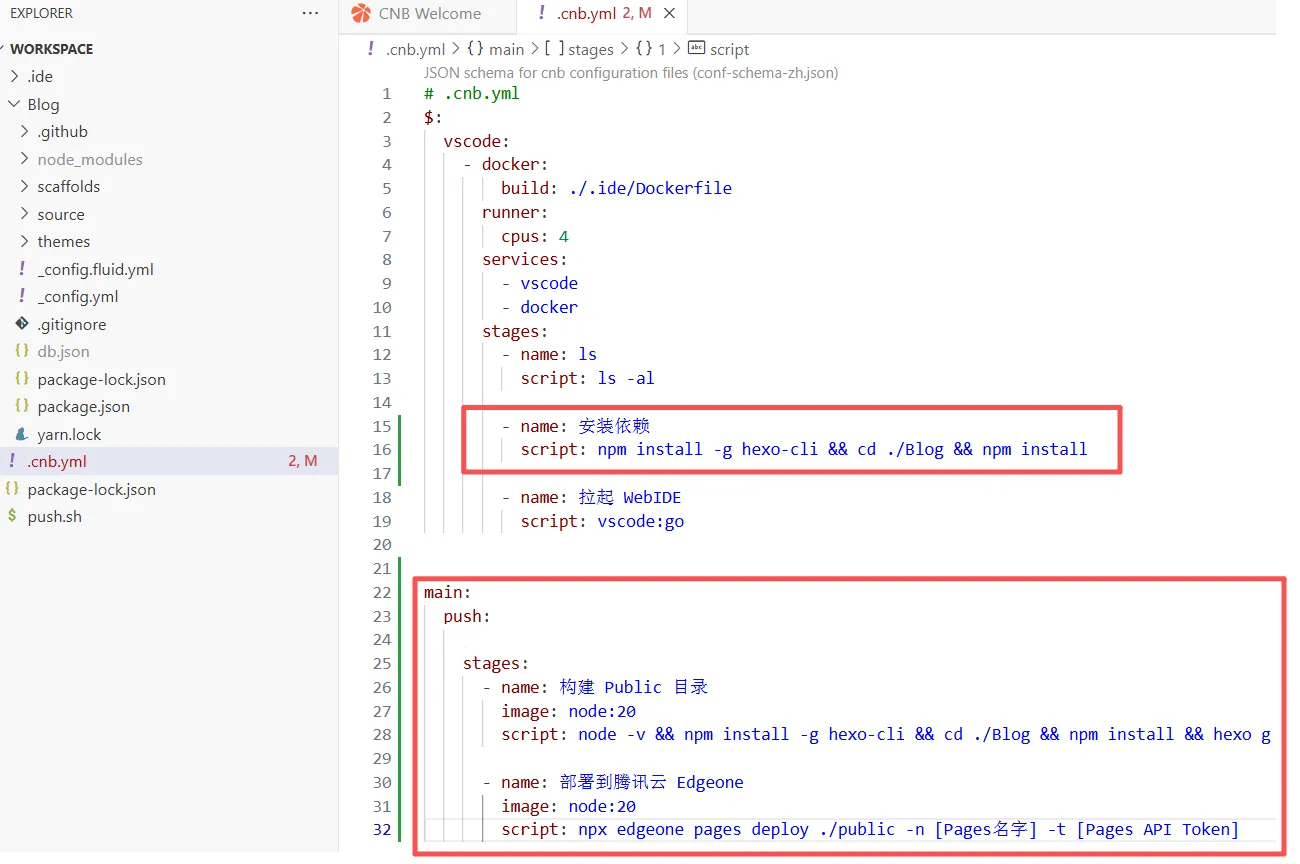Click the .cnb.yml breadcrumb segment
Image resolution: width=1300 pixels, height=864 pixels.
(x=416, y=49)
